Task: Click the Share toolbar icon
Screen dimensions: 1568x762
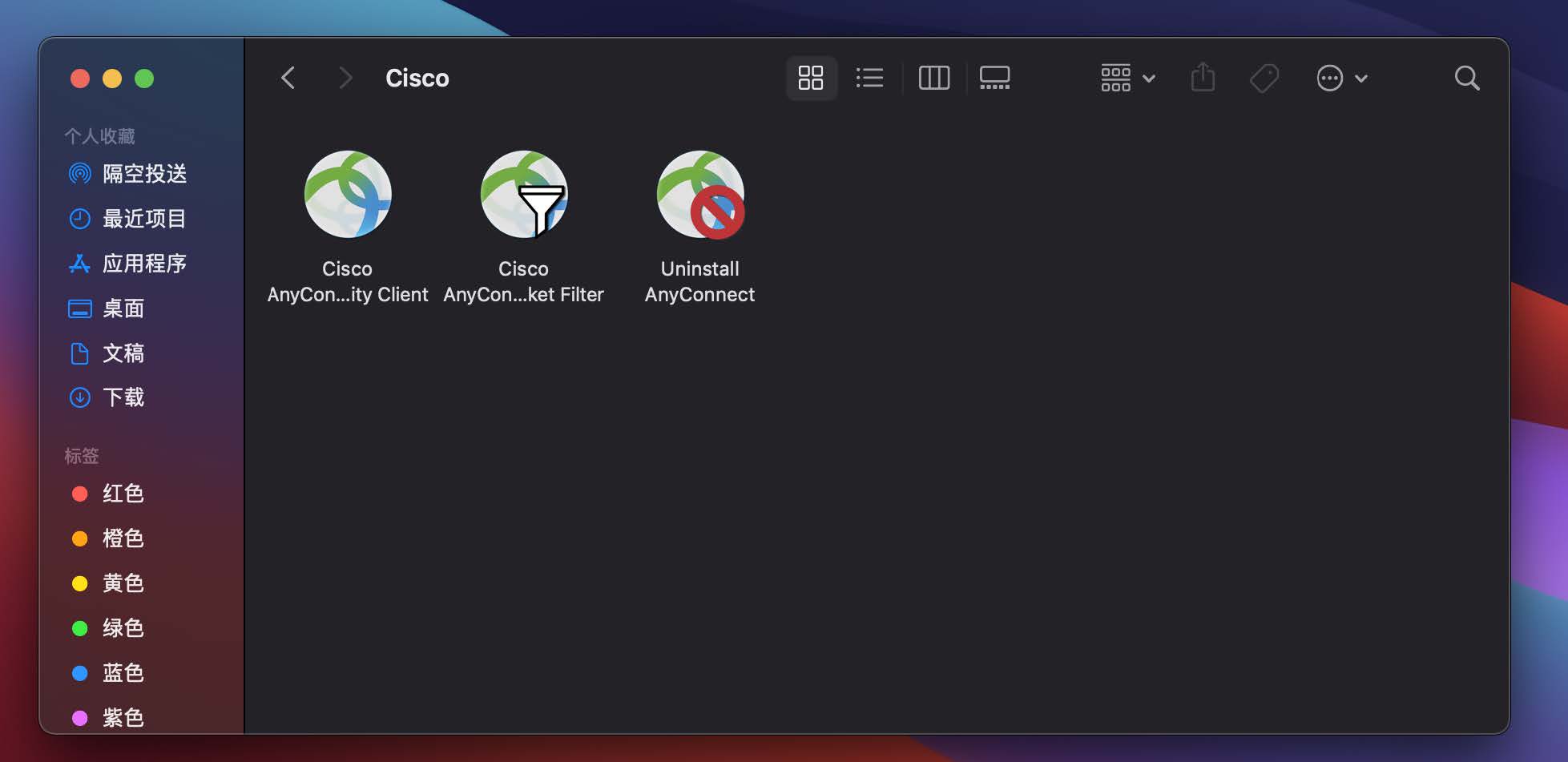Action: point(1203,78)
